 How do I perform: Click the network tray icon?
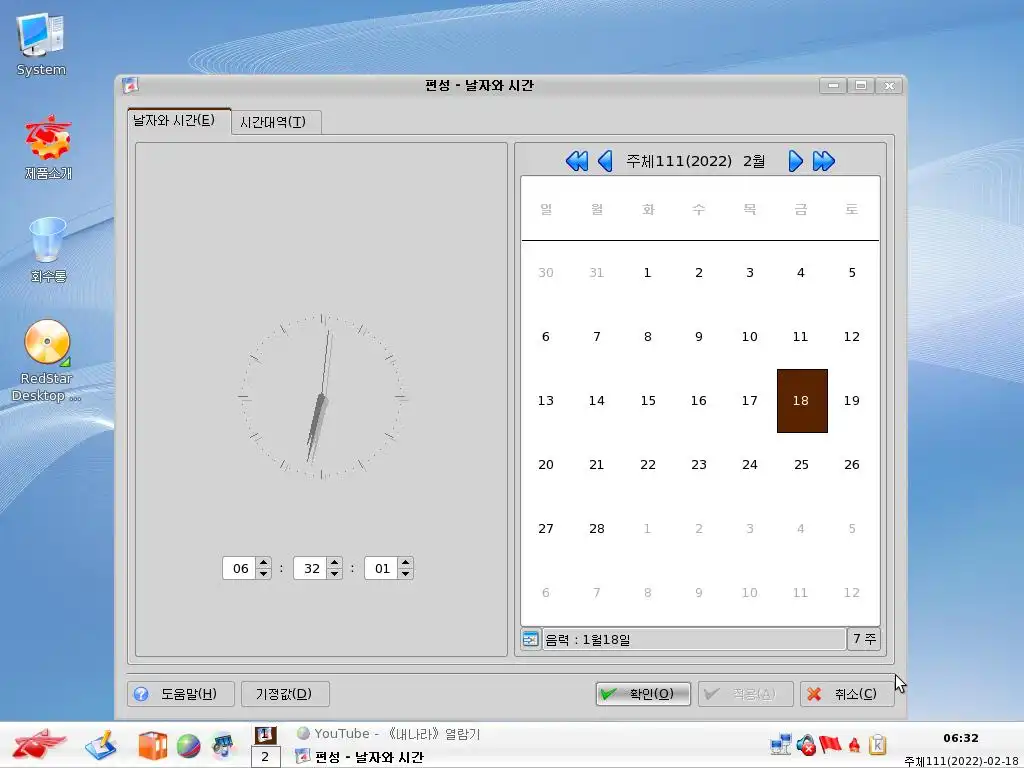click(781, 744)
